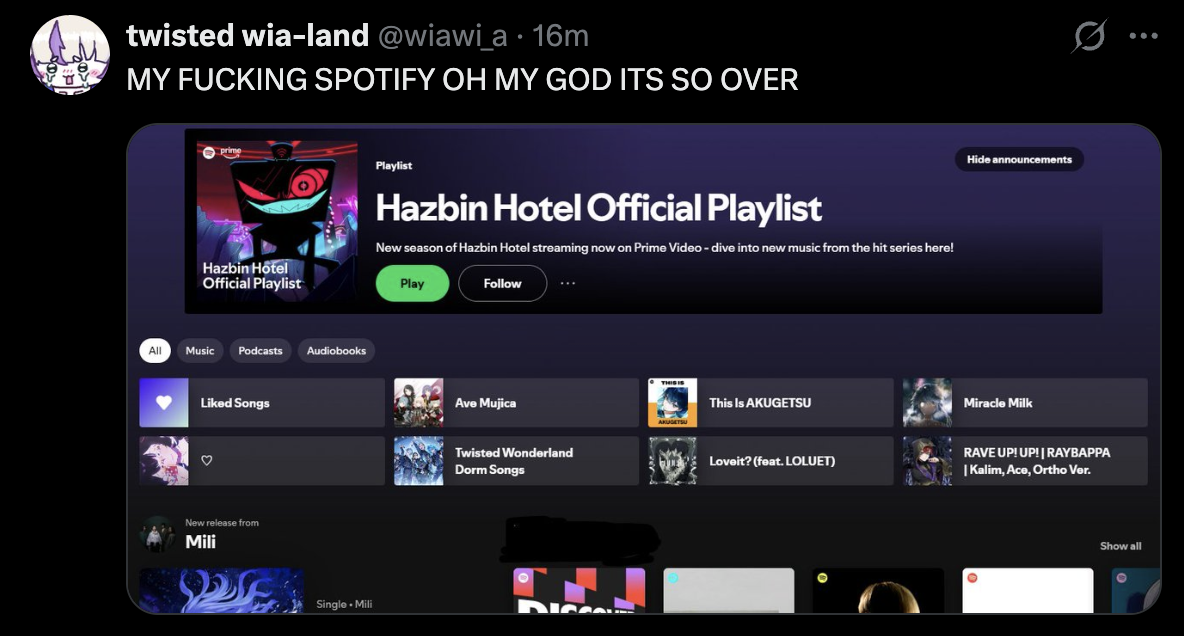
Task: Open the This Is AKUGETSU cover
Action: pyautogui.click(x=672, y=403)
